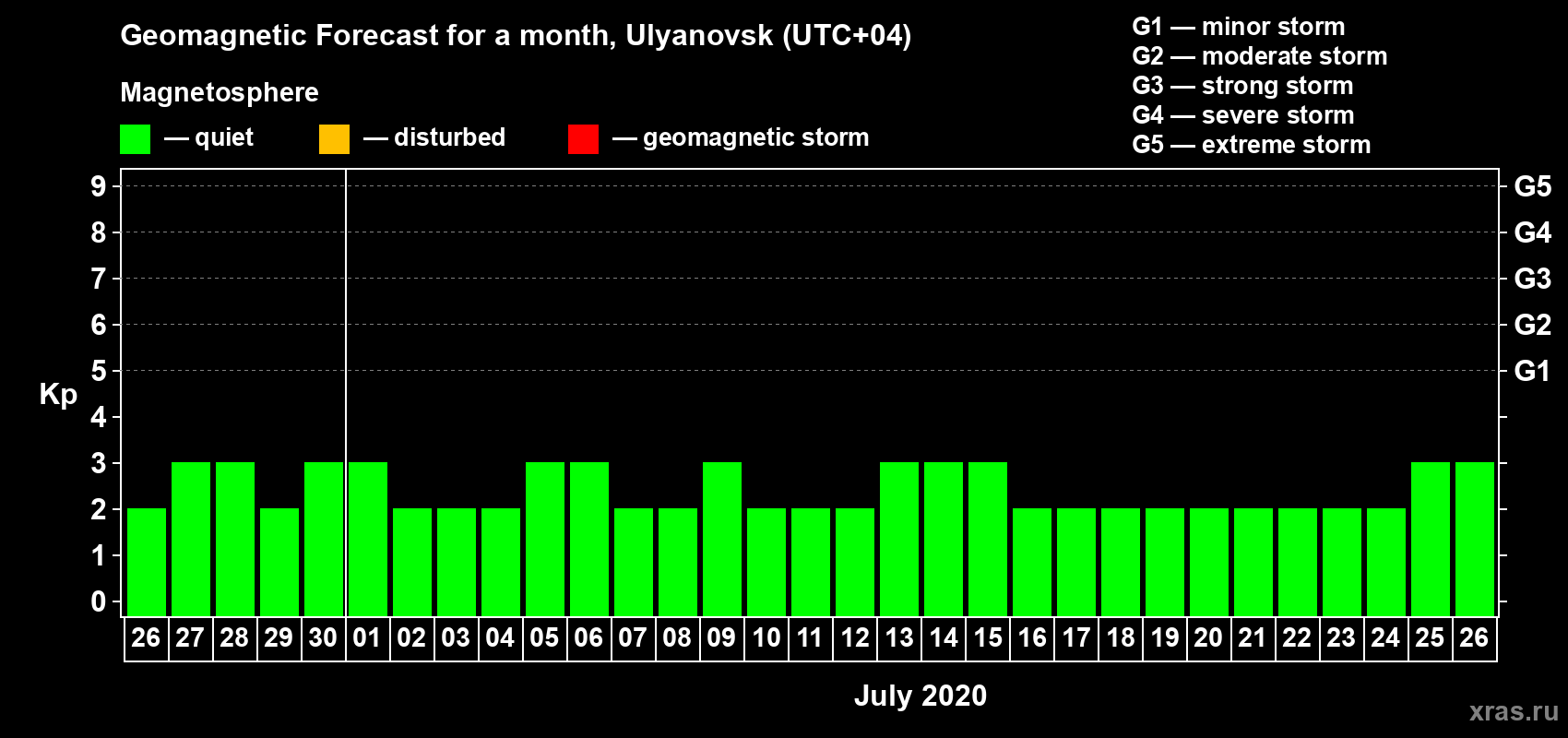Click the bar for July 05
The width and height of the screenshot is (1568, 738).
(545, 539)
